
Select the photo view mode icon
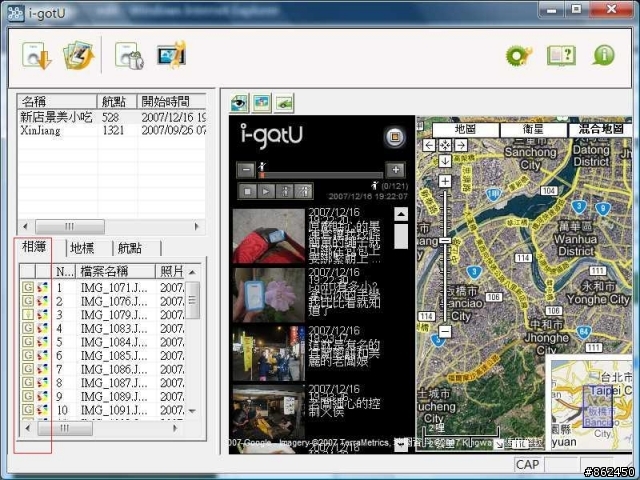[262, 103]
